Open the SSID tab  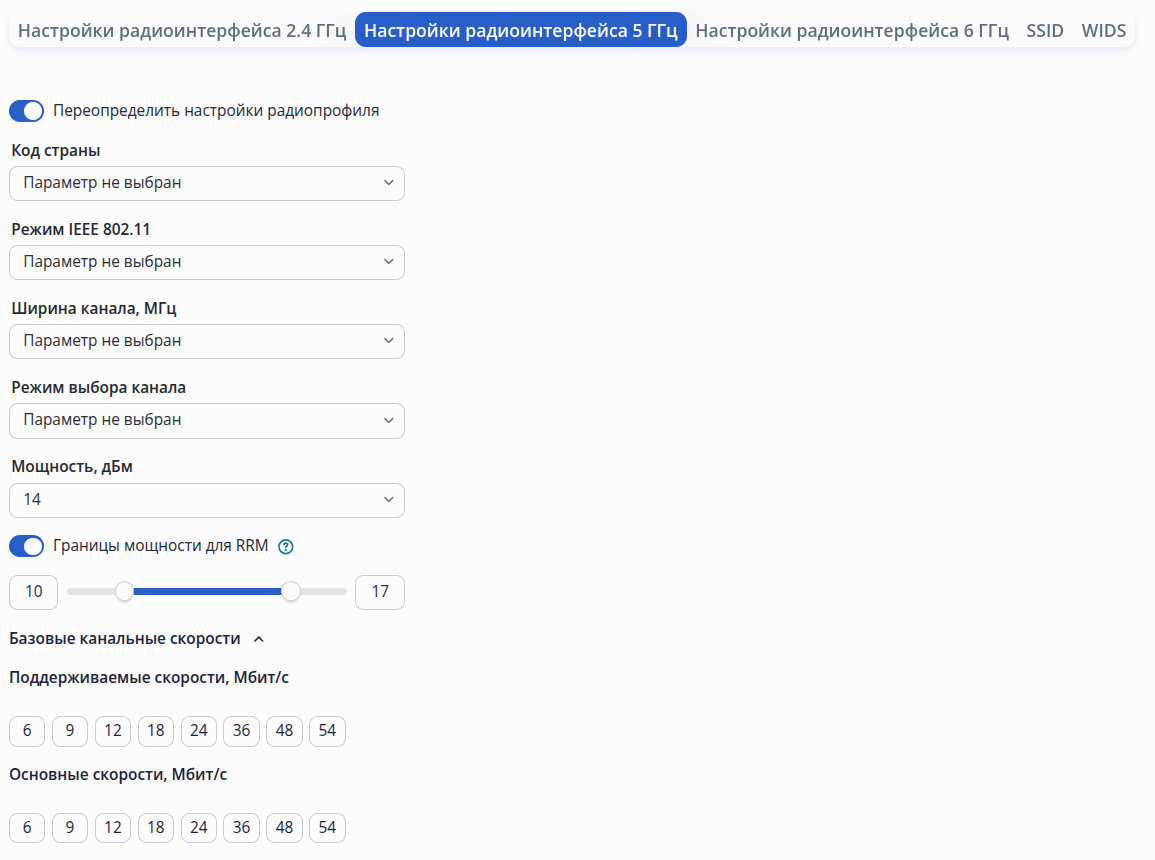(1045, 30)
